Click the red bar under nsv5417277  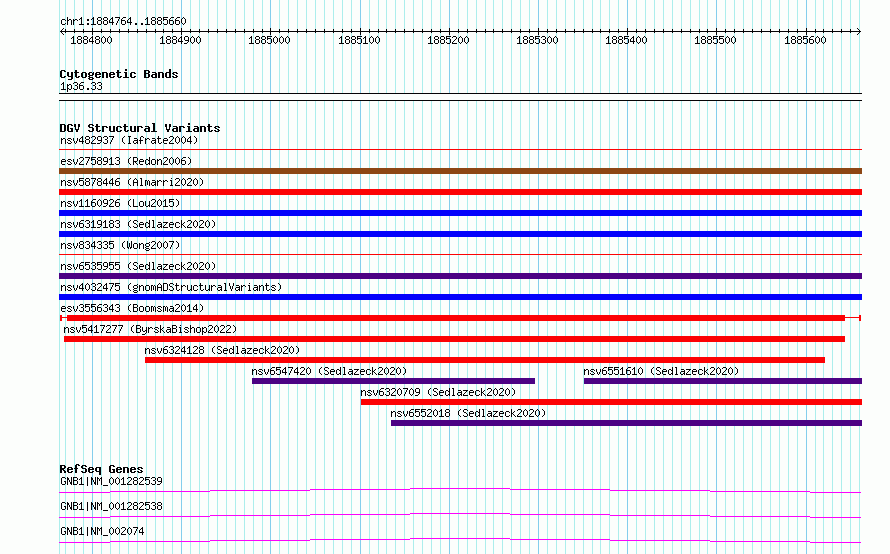coord(455,339)
